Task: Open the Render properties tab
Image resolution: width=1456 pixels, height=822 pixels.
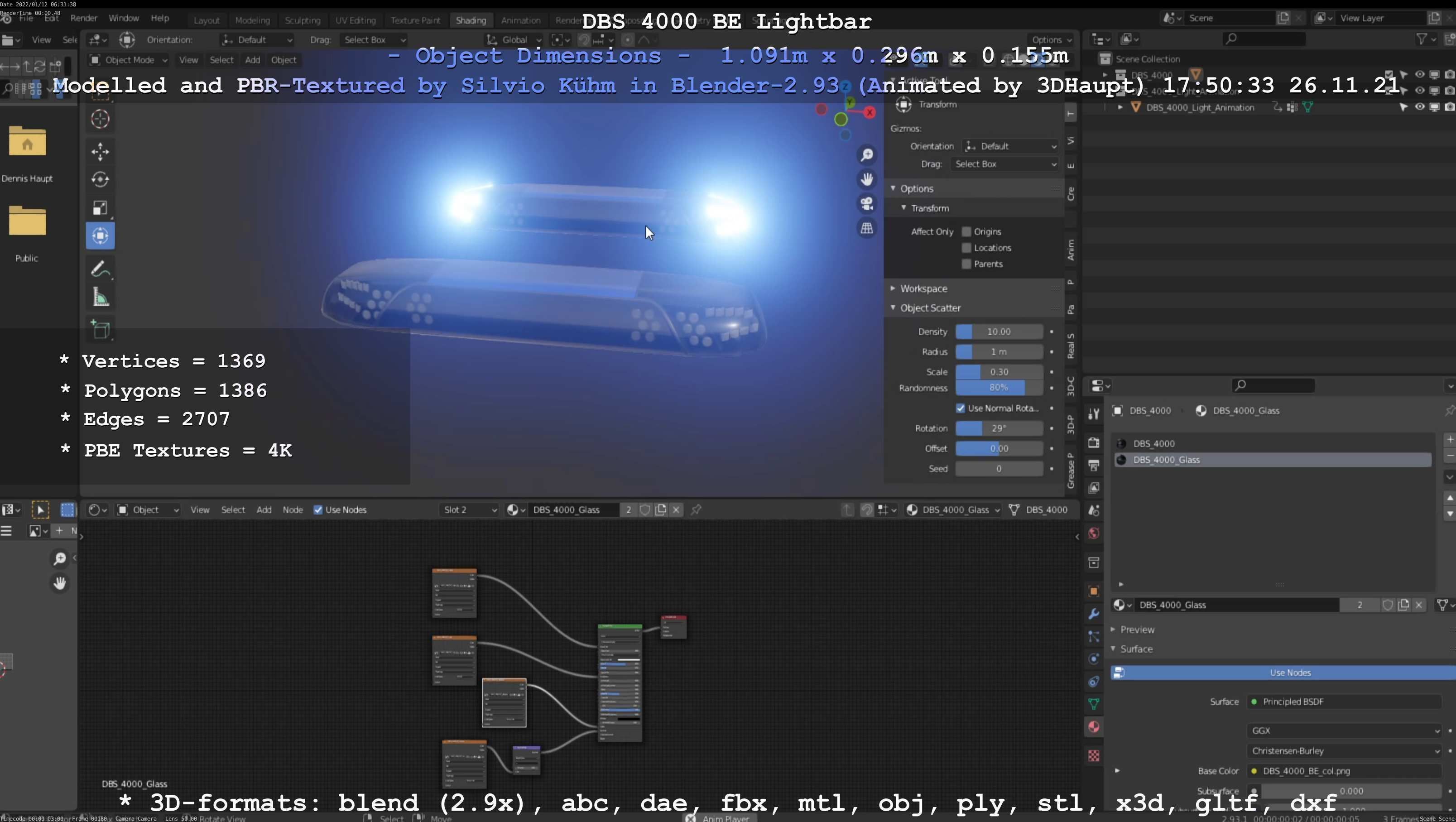Action: click(1094, 442)
